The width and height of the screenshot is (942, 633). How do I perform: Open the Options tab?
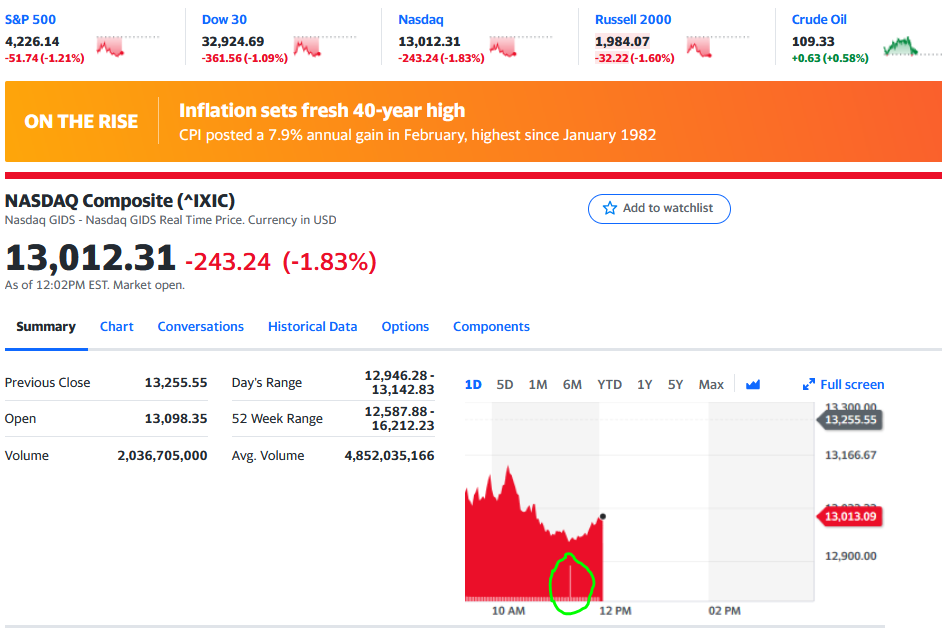click(405, 327)
